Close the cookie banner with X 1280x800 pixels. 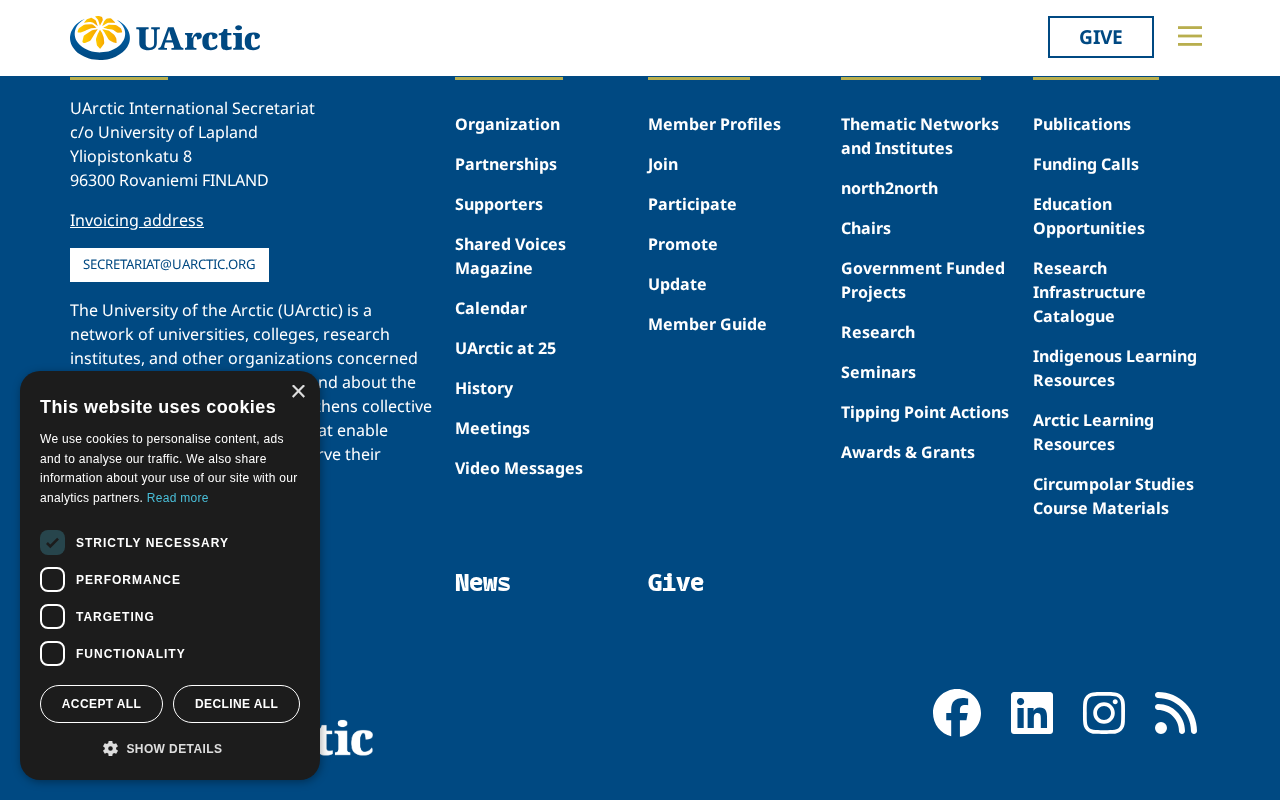coord(298,392)
